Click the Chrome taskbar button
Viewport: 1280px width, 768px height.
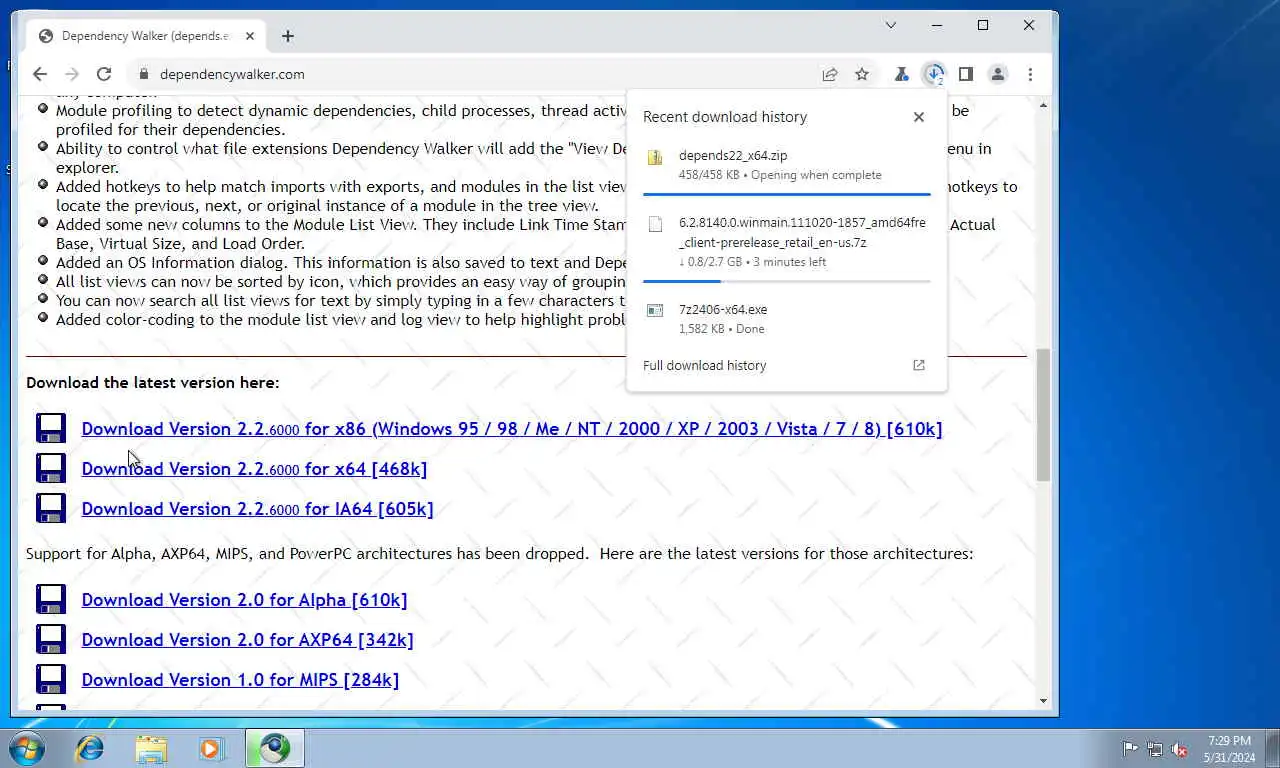click(x=275, y=748)
